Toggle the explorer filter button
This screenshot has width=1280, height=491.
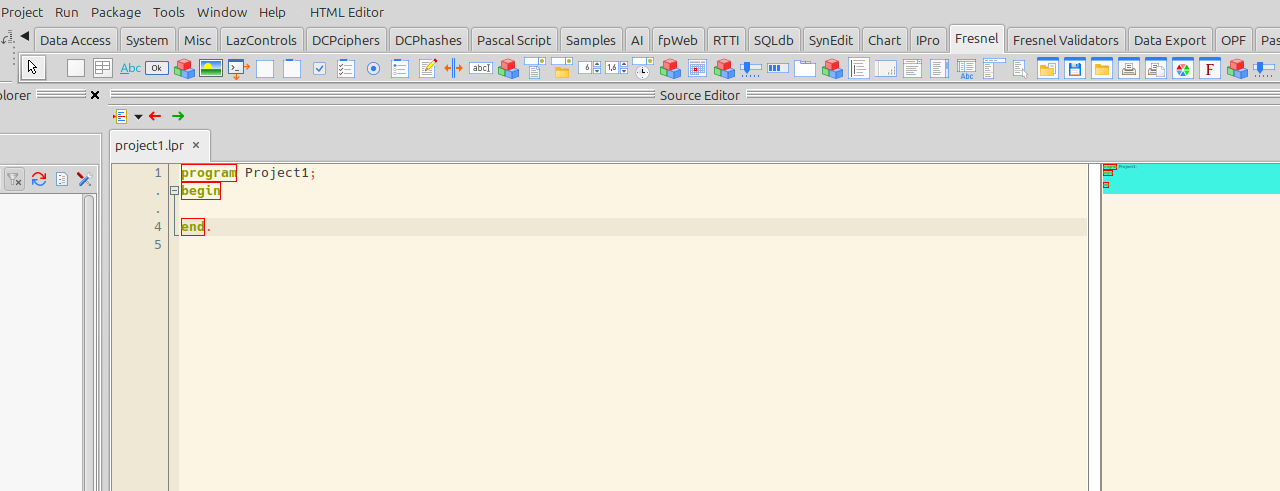[x=14, y=179]
